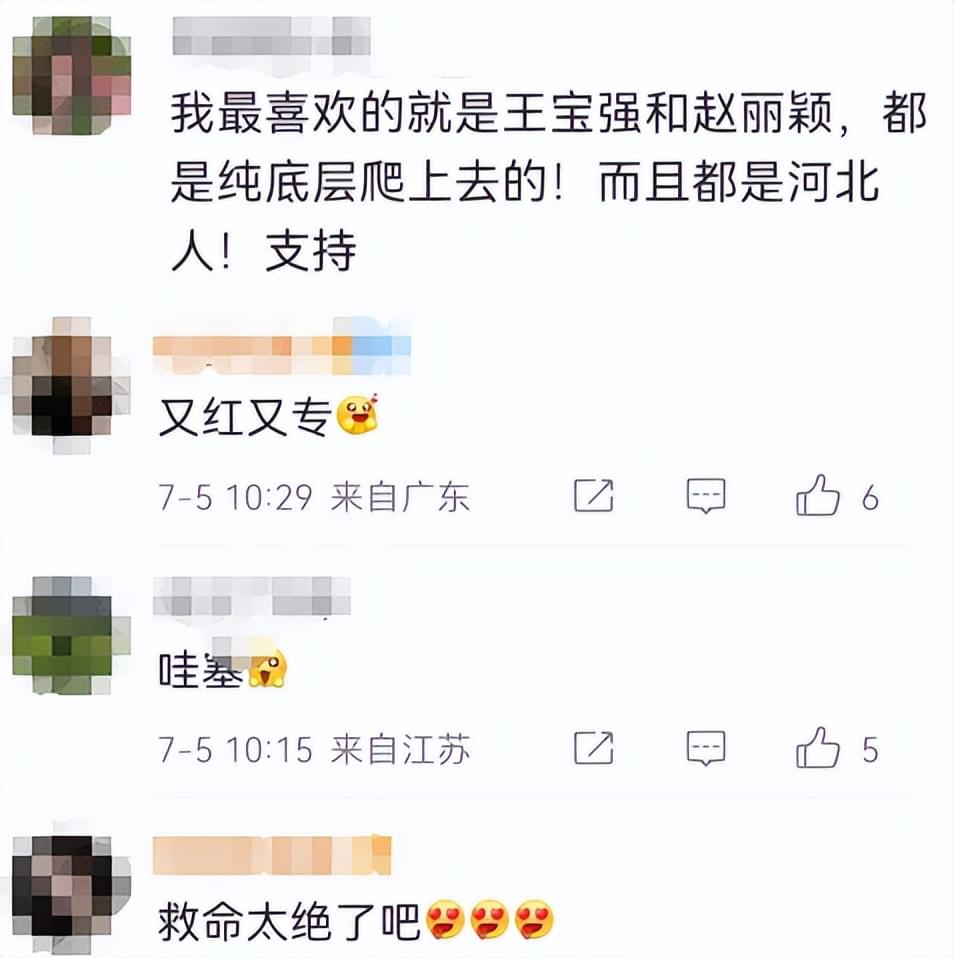
Task: Open orange username above 又红又专
Action: coord(282,354)
